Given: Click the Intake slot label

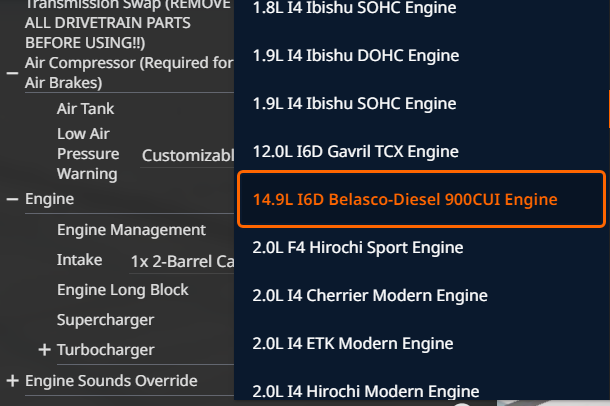Looking at the screenshot, I should 79,260.
